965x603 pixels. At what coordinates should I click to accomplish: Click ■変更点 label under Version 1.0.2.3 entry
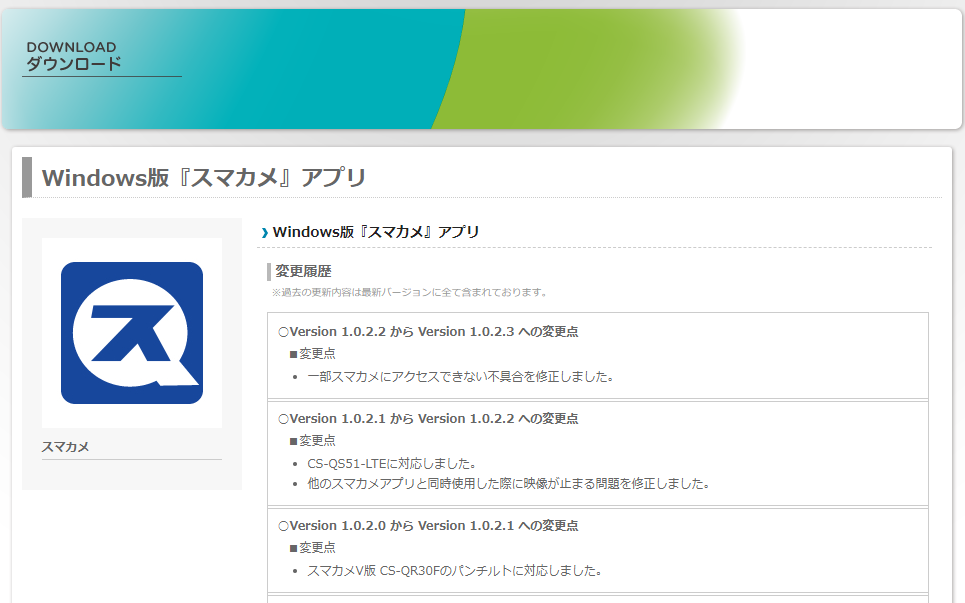click(x=313, y=354)
